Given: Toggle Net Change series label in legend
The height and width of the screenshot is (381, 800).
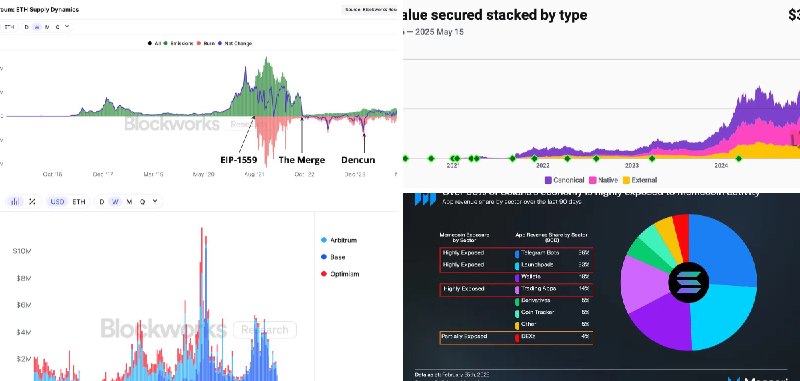Looking at the screenshot, I should click(237, 43).
